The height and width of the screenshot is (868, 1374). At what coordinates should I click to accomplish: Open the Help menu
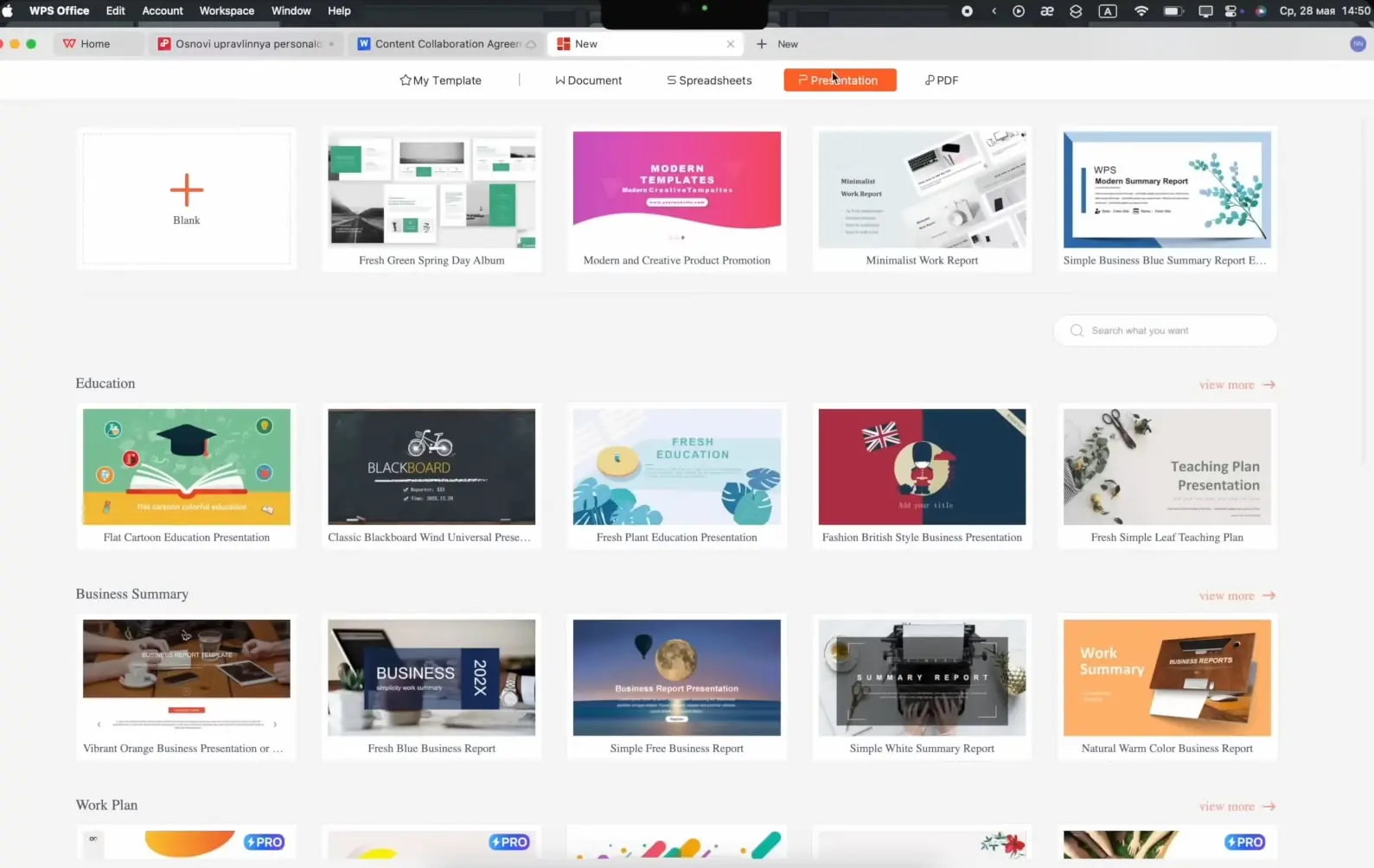click(x=339, y=10)
